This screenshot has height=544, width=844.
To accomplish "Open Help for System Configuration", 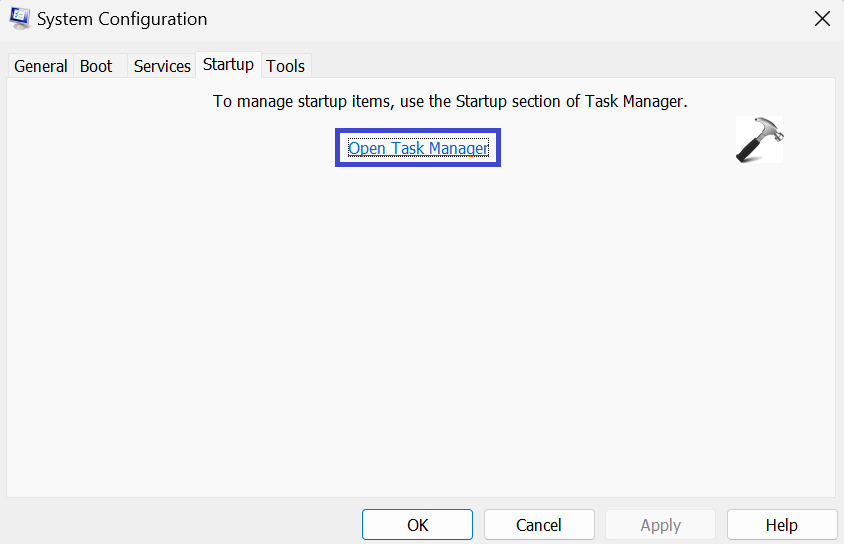I will 781,525.
